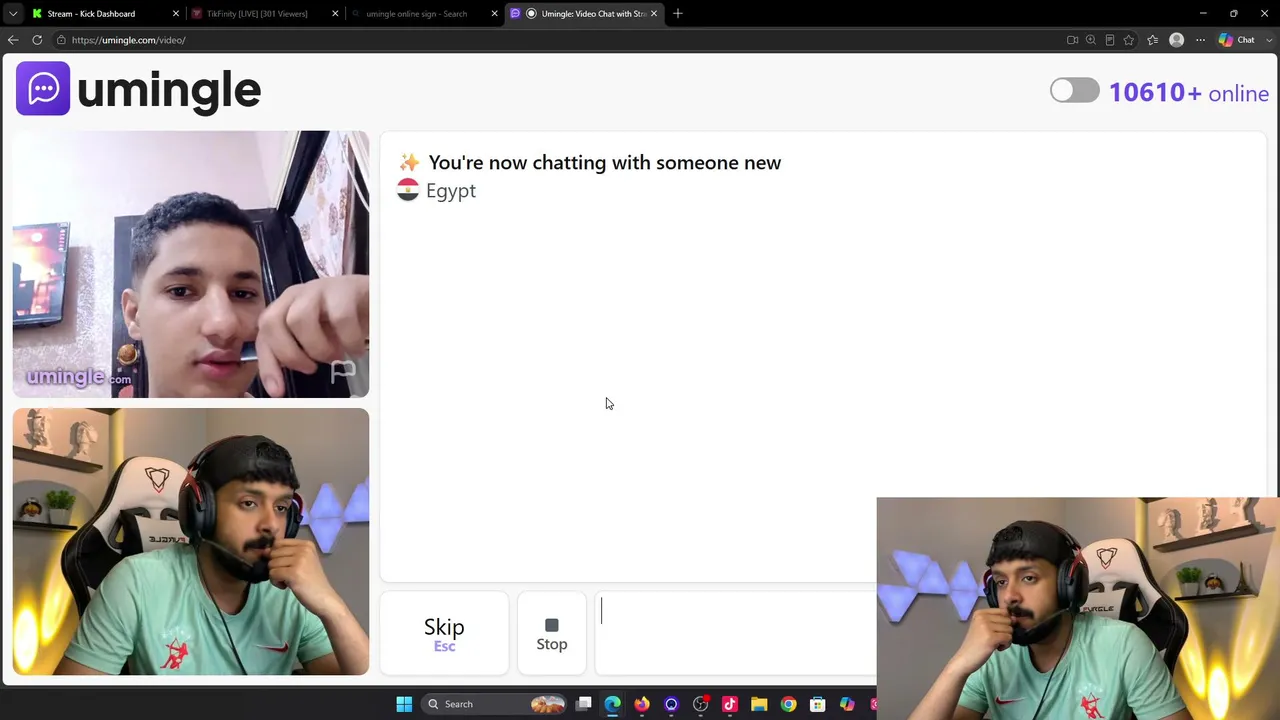The width and height of the screenshot is (1280, 720).
Task: Open TikTok from the taskbar
Action: 730,704
